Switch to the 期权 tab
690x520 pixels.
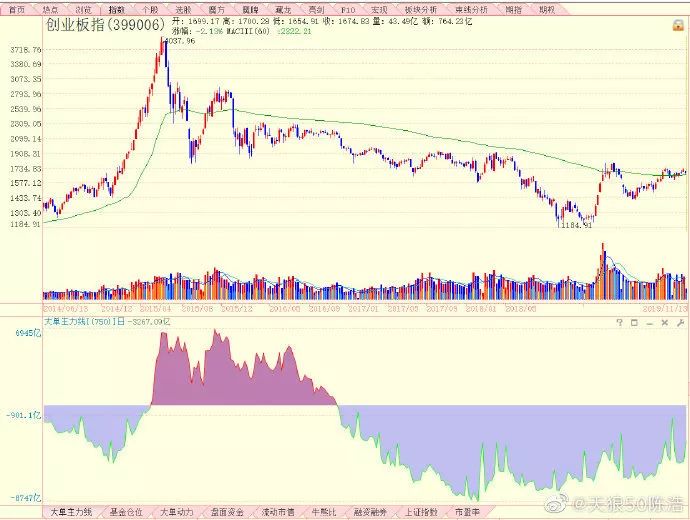pyautogui.click(x=547, y=9)
